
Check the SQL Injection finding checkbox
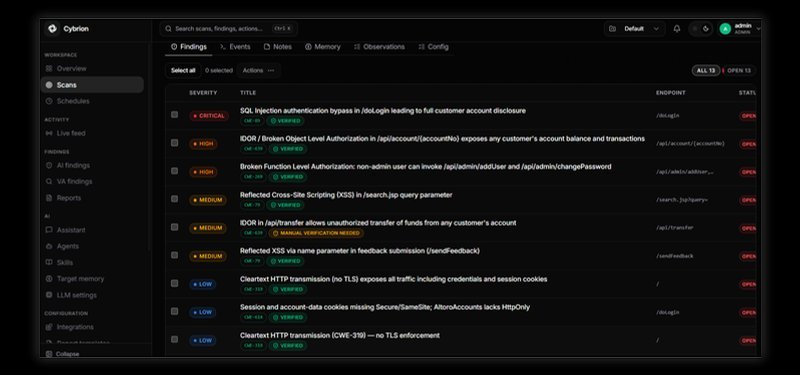tap(174, 115)
